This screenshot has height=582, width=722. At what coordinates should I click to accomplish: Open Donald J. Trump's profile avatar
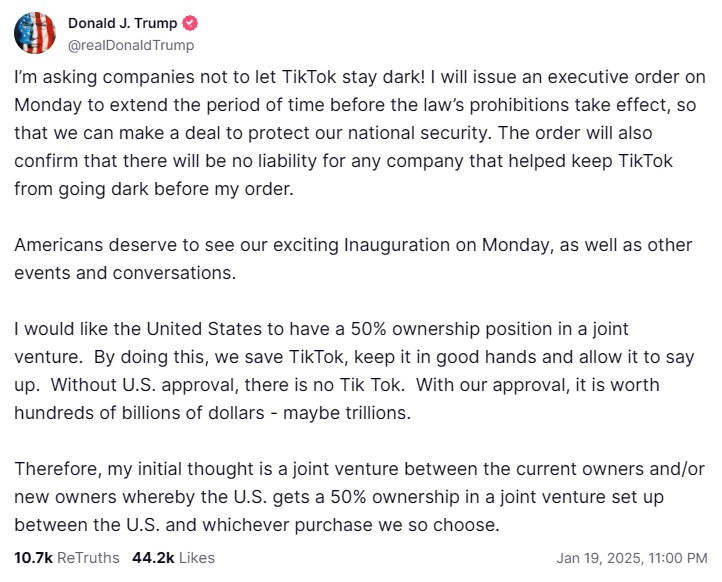pos(35,33)
